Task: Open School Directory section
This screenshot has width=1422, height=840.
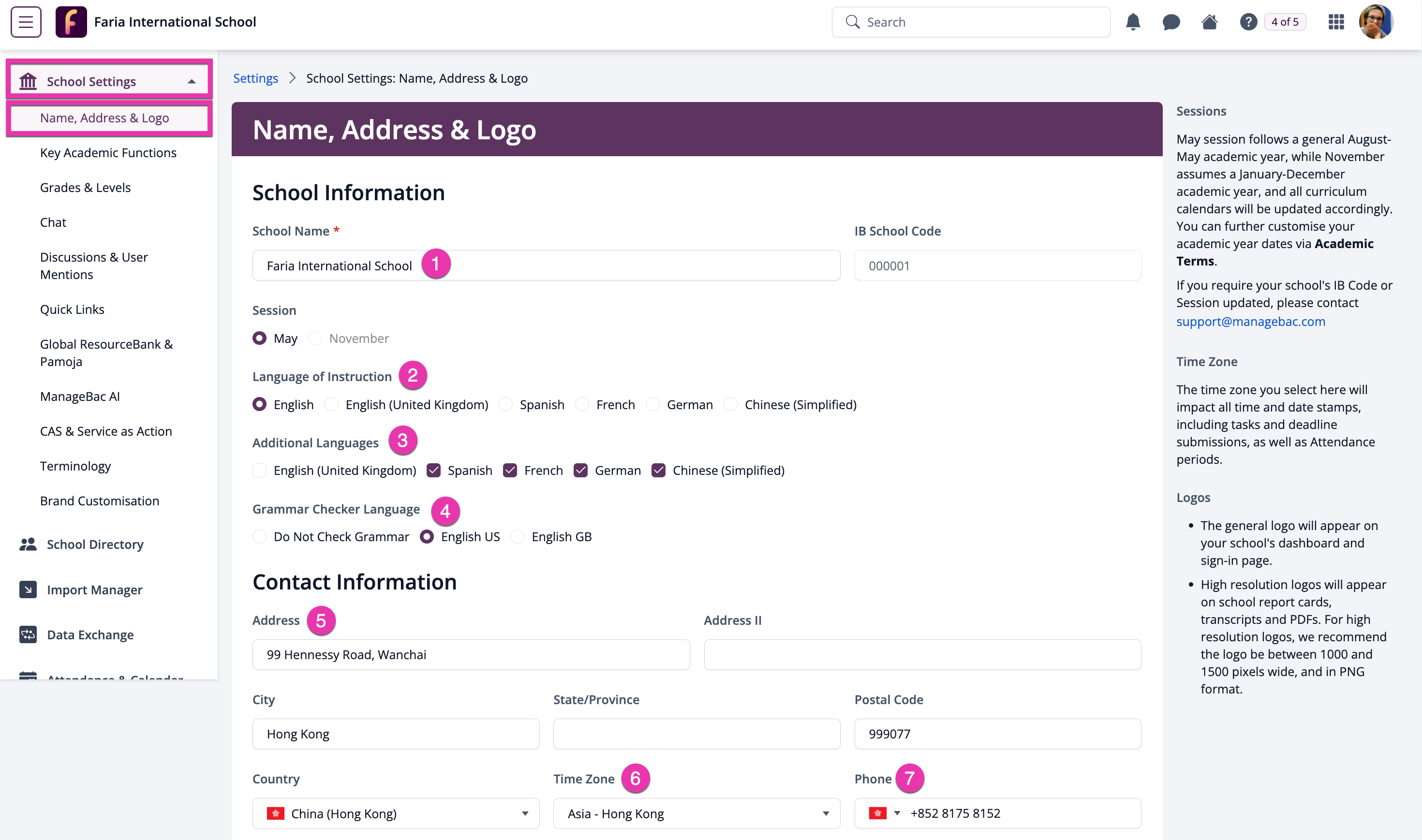Action: click(x=95, y=544)
